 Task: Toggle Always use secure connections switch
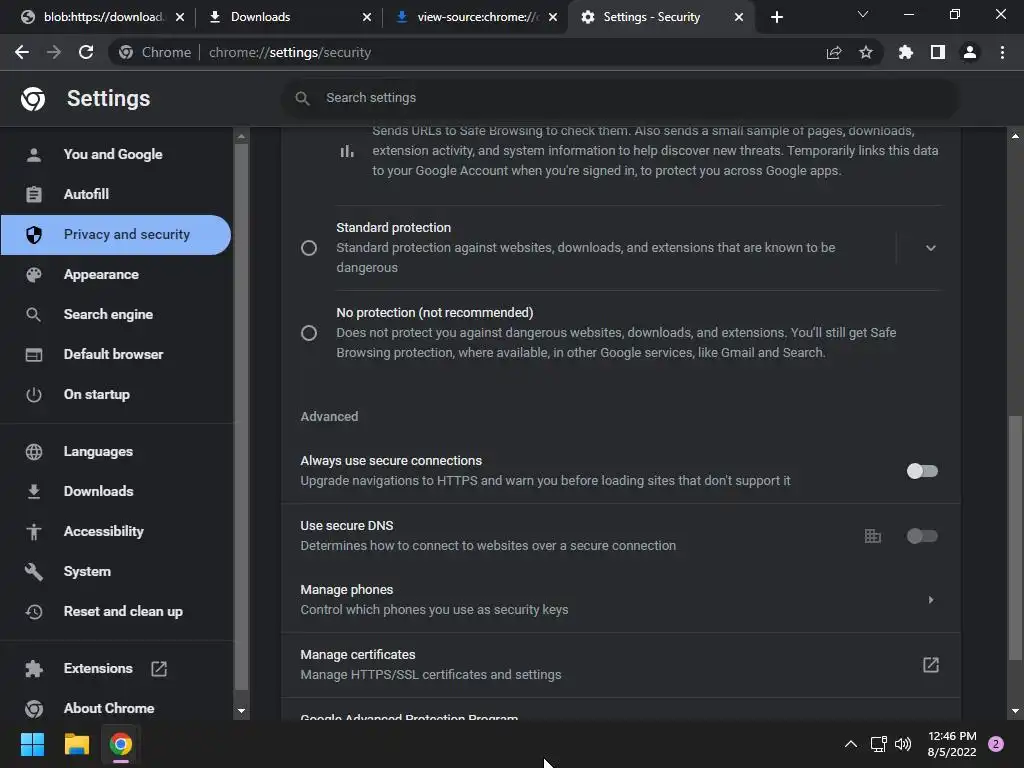(x=922, y=471)
